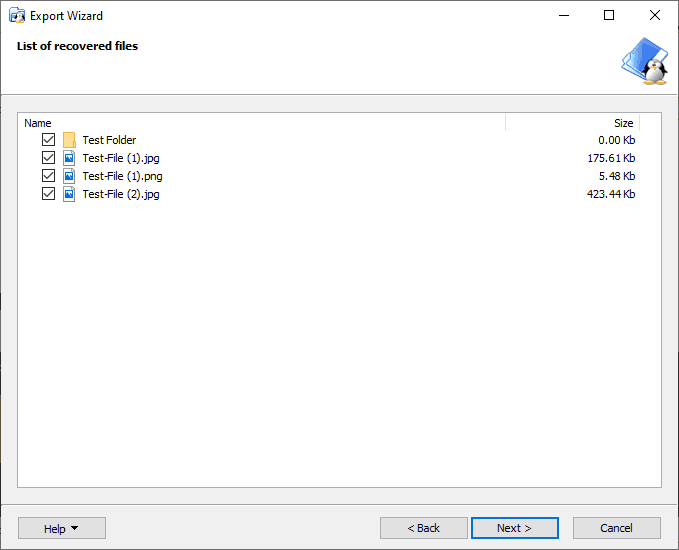Click the Test-File (2).jpg image icon
This screenshot has width=679, height=550.
(69, 194)
